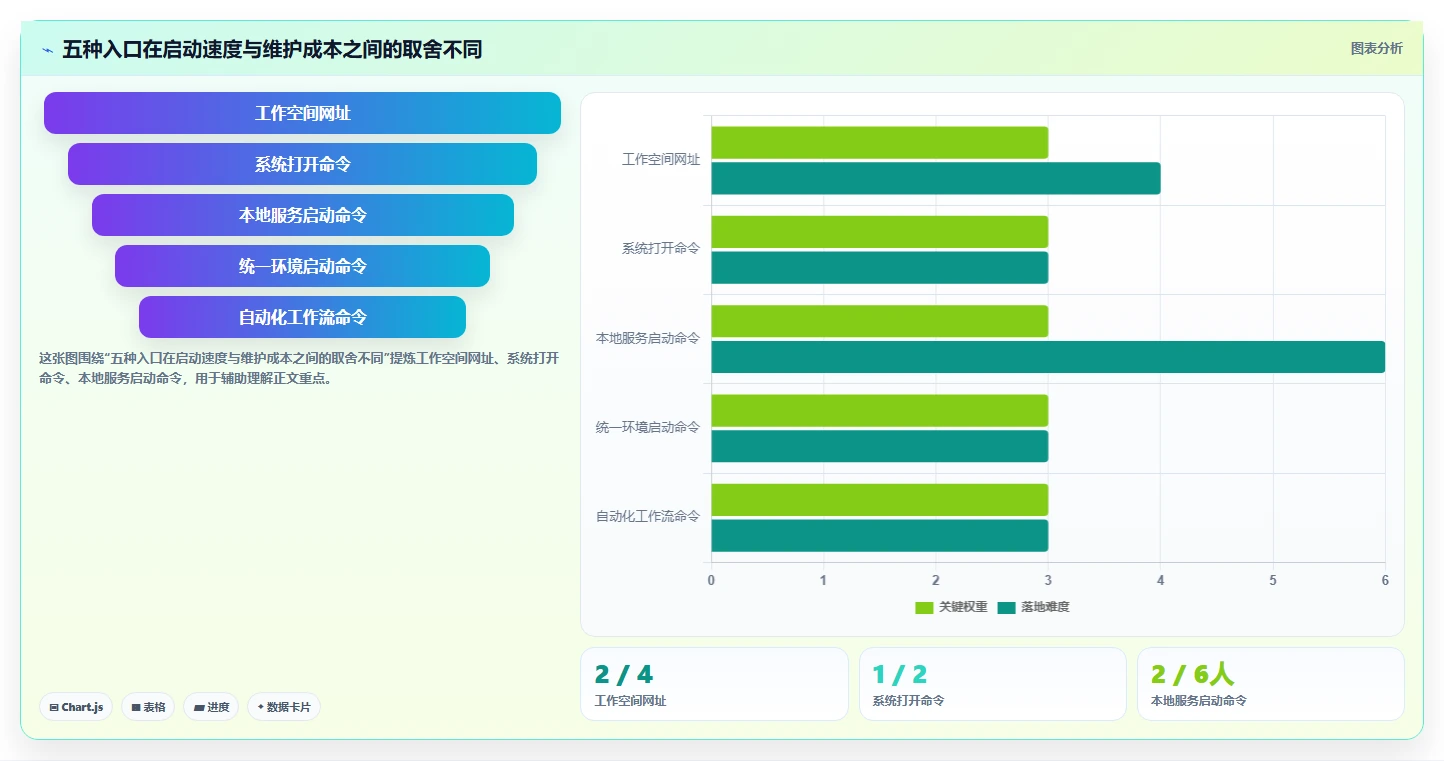1444x761 pixels.
Task: Select the 自动化工作流命令 funnel bar
Action: [x=302, y=317]
